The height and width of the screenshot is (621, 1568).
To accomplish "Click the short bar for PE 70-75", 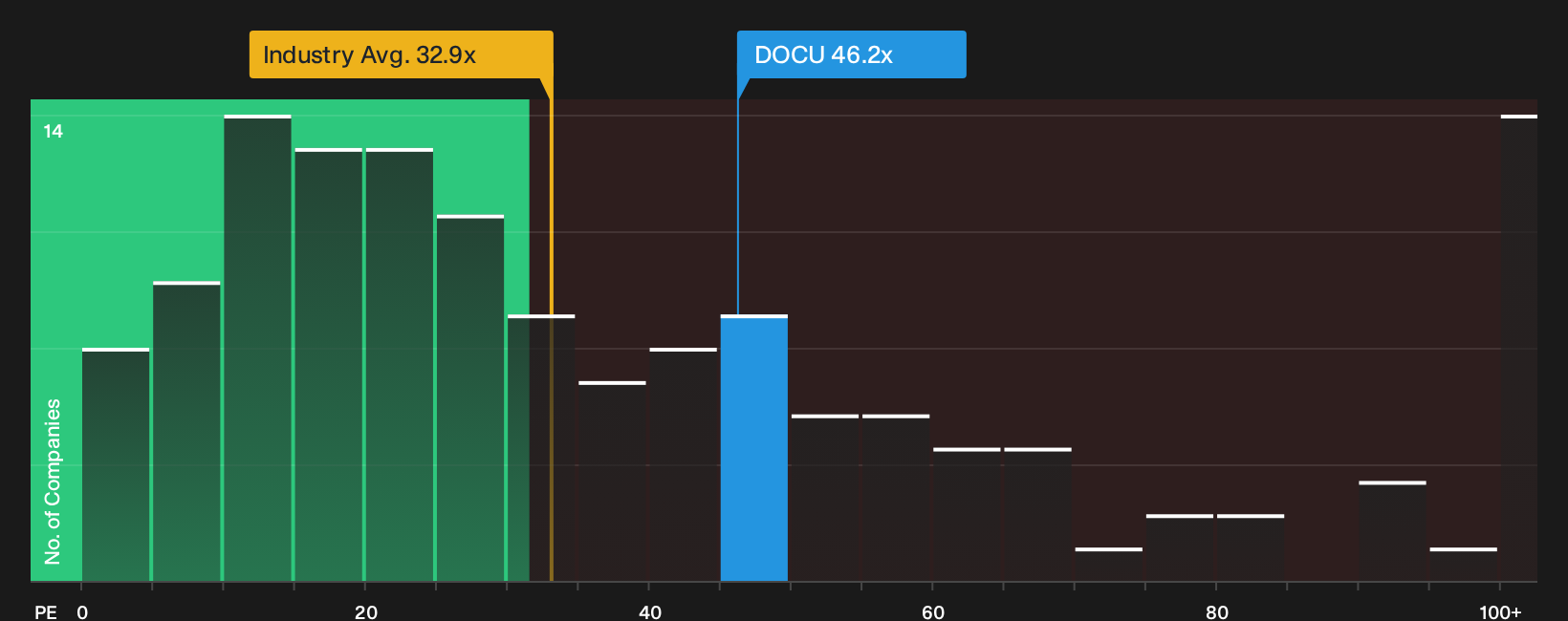I will point(1109,565).
